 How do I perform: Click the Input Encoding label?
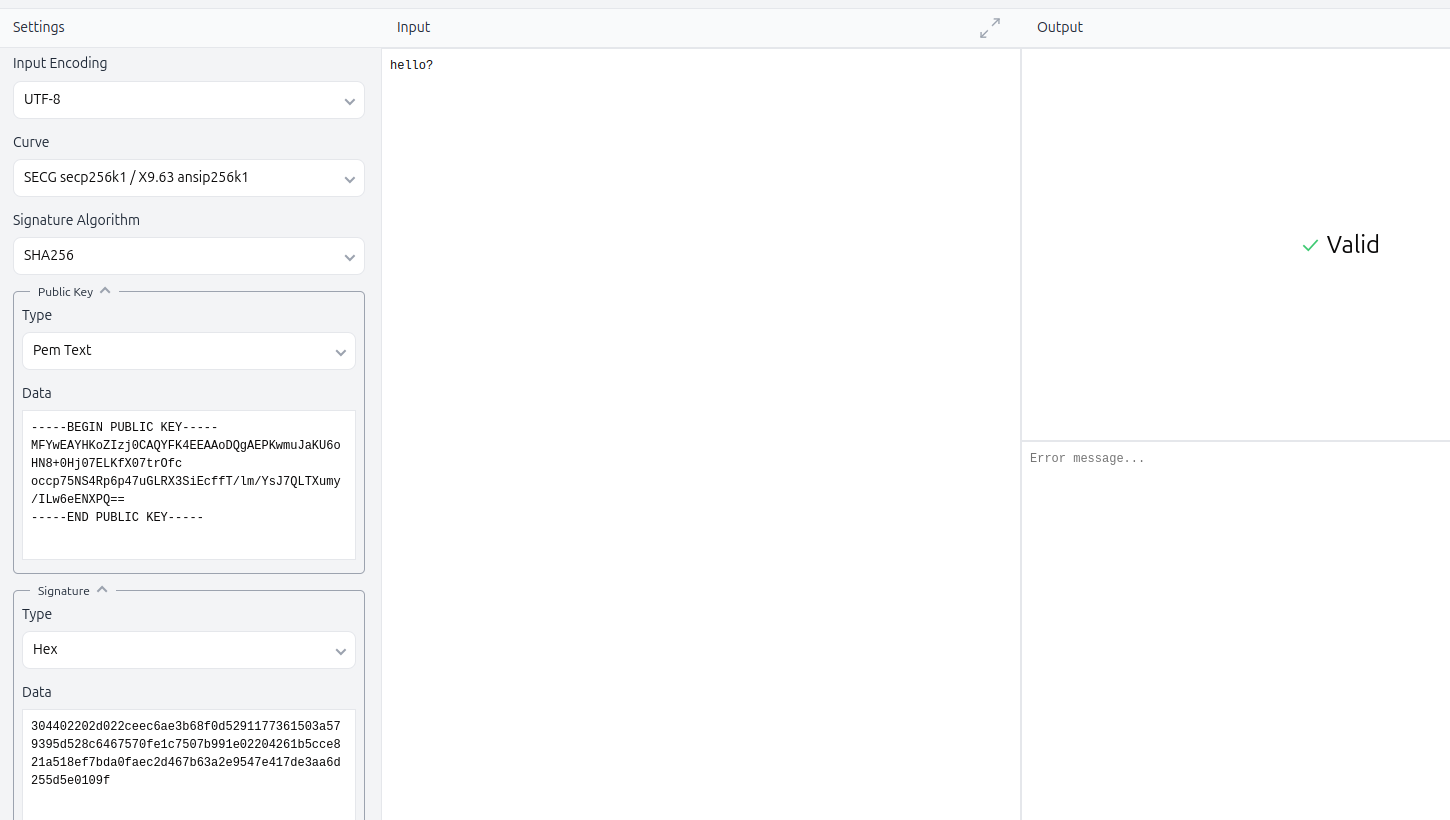pos(60,63)
